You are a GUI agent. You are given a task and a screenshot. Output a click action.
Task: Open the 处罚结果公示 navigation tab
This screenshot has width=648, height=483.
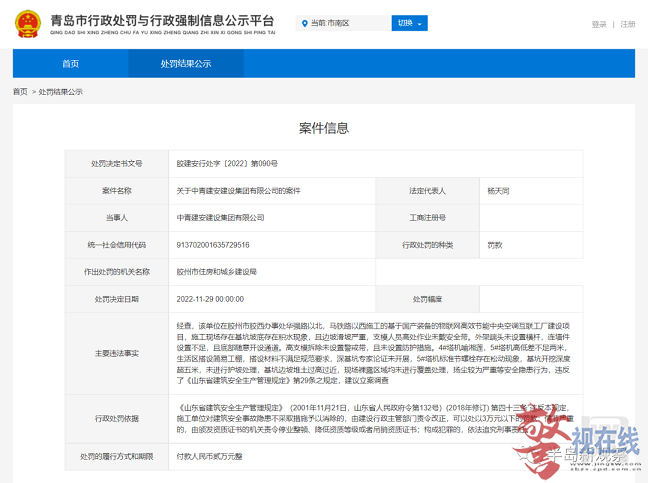[x=186, y=64]
